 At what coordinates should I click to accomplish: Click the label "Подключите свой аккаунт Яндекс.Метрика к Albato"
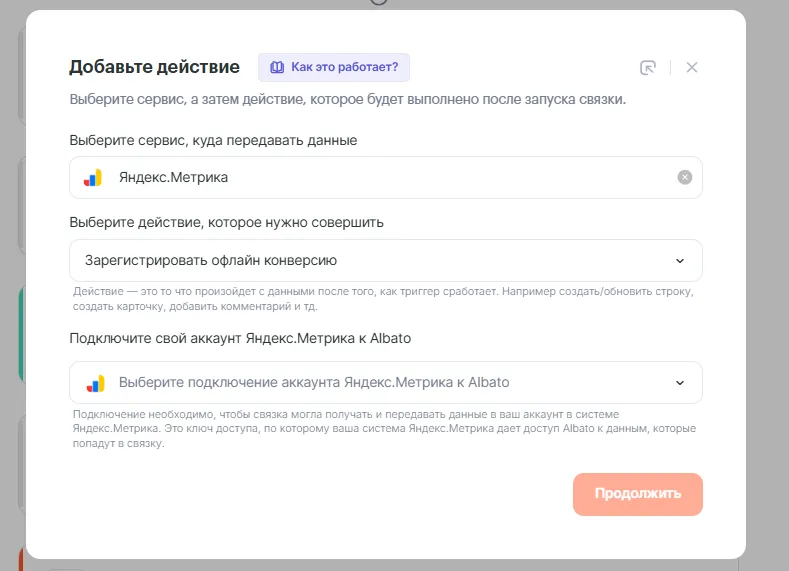240,338
